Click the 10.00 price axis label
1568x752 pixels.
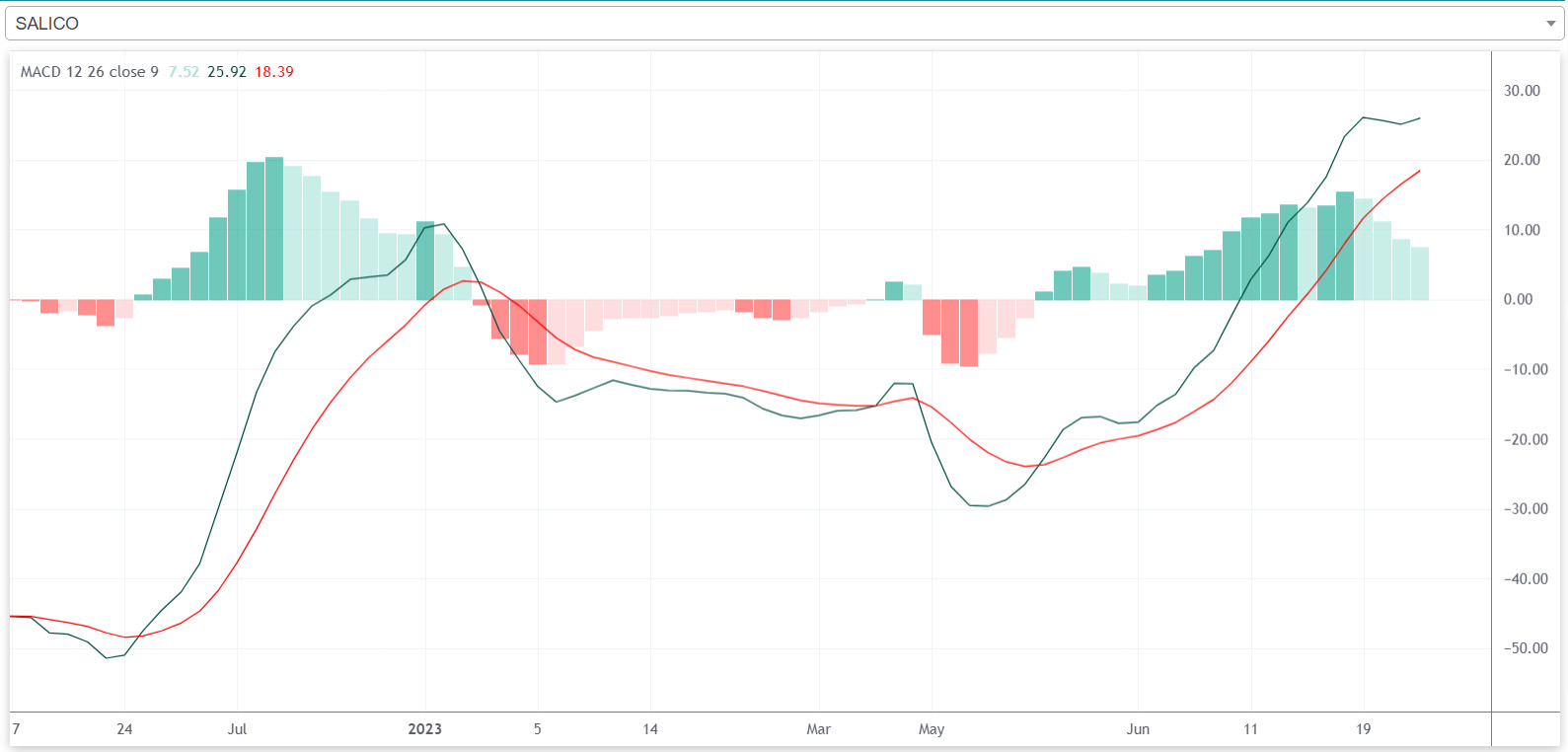point(1522,230)
